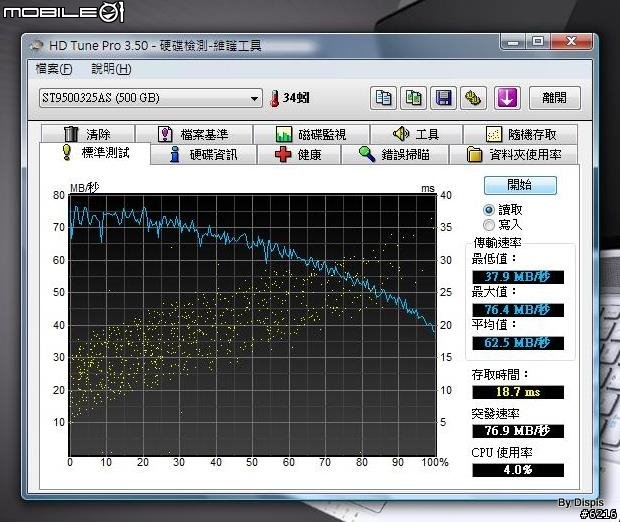Click the 存取時間 label

(x=500, y=374)
